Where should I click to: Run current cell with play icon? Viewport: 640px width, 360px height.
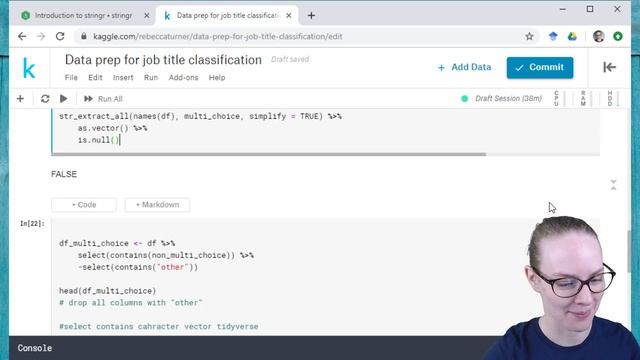coord(63,99)
